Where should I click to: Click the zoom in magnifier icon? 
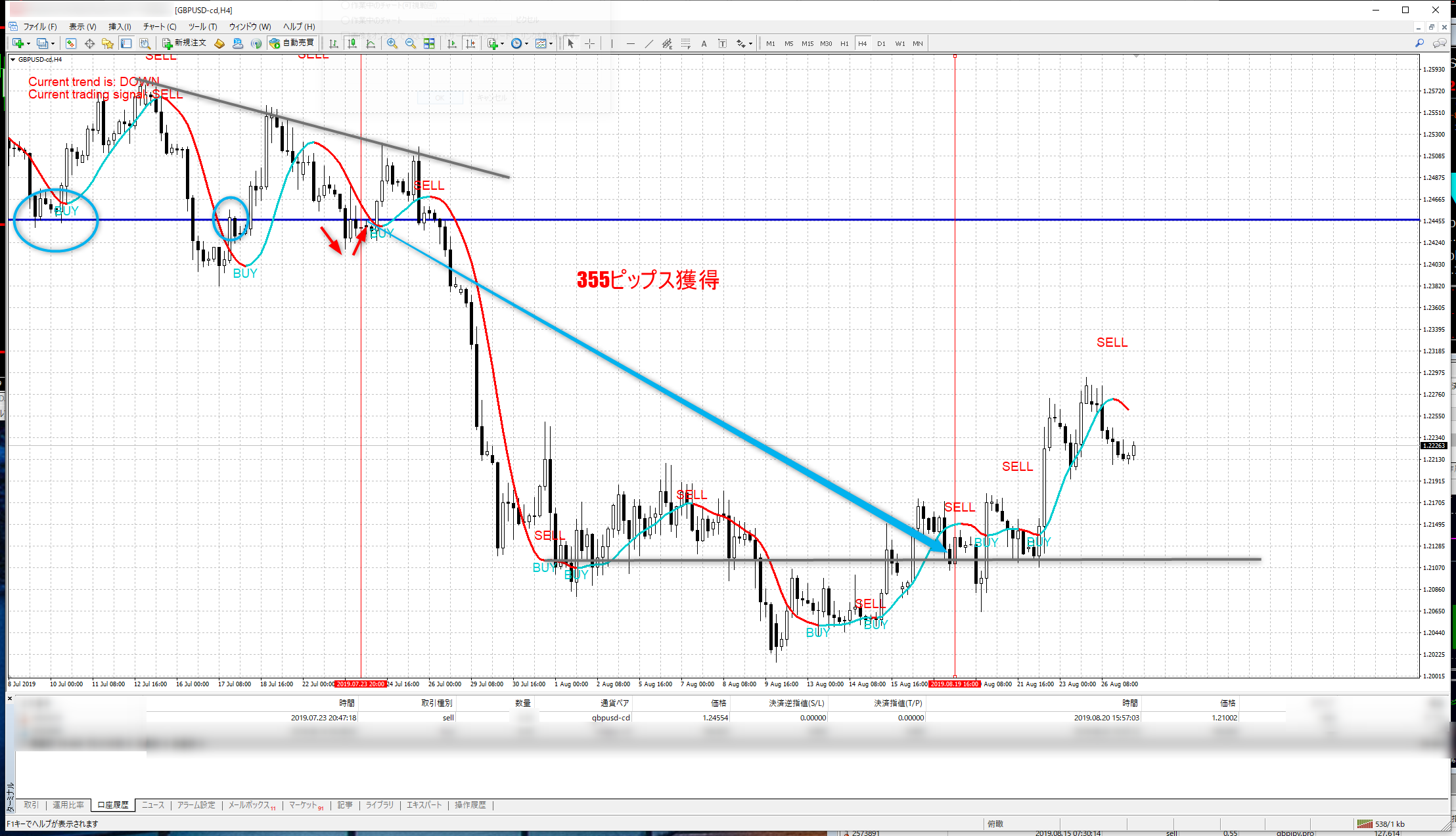[x=392, y=43]
